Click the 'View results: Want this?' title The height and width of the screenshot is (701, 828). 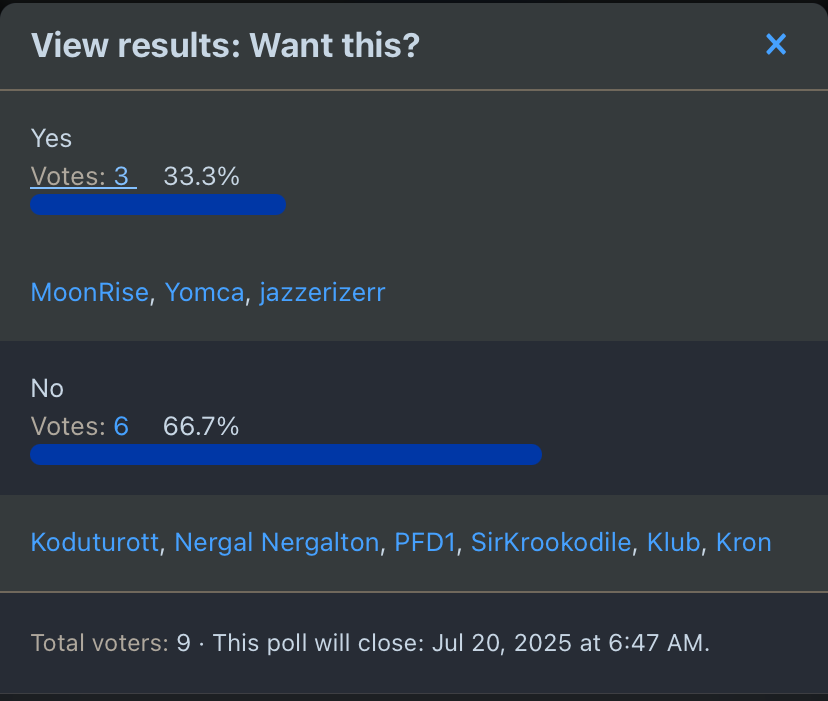pos(225,45)
